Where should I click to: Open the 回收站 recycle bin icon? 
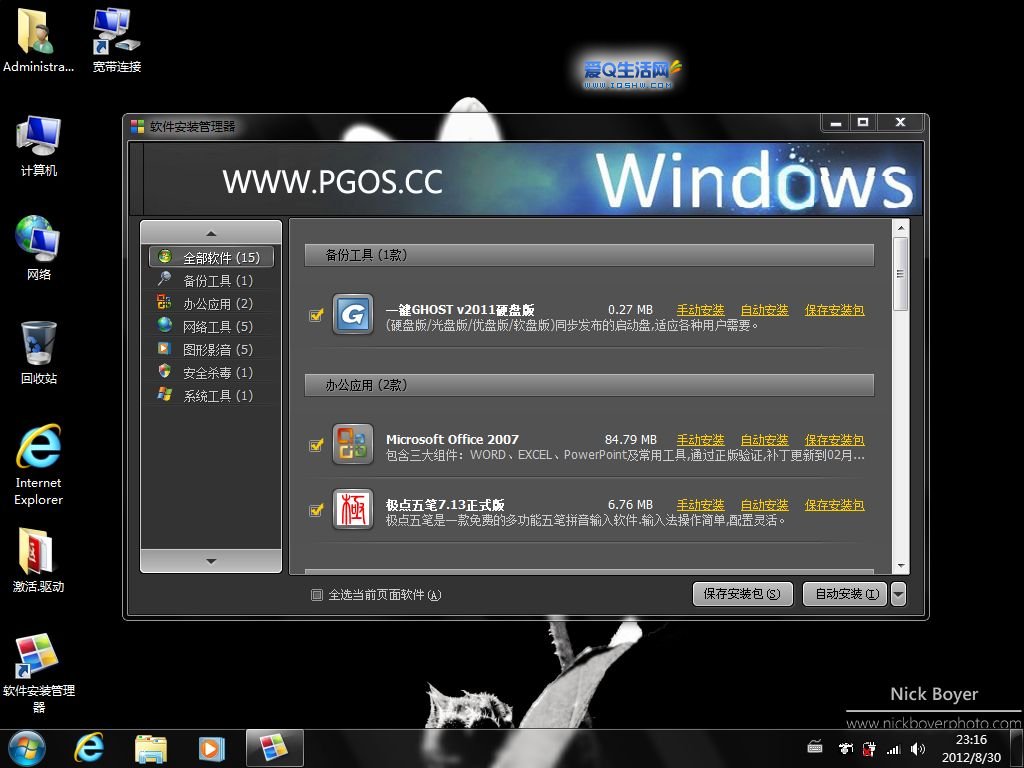[39, 353]
